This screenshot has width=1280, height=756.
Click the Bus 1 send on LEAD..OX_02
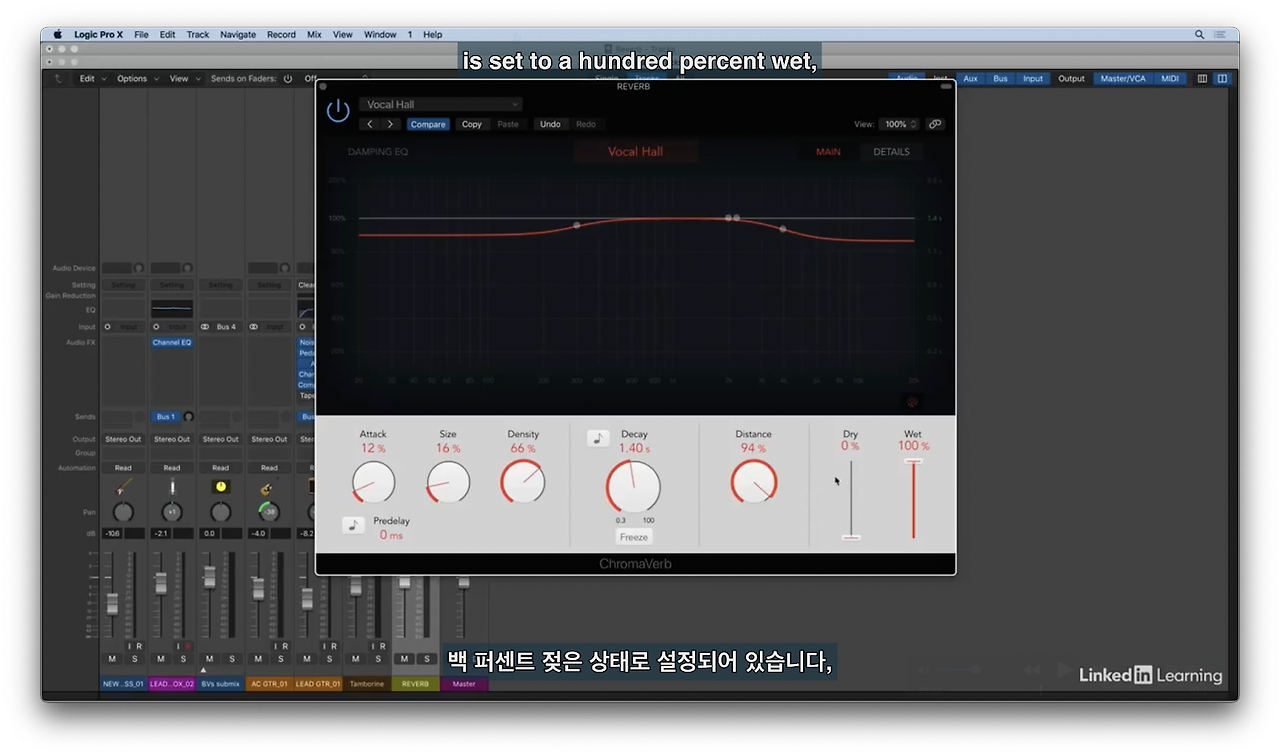coord(166,417)
